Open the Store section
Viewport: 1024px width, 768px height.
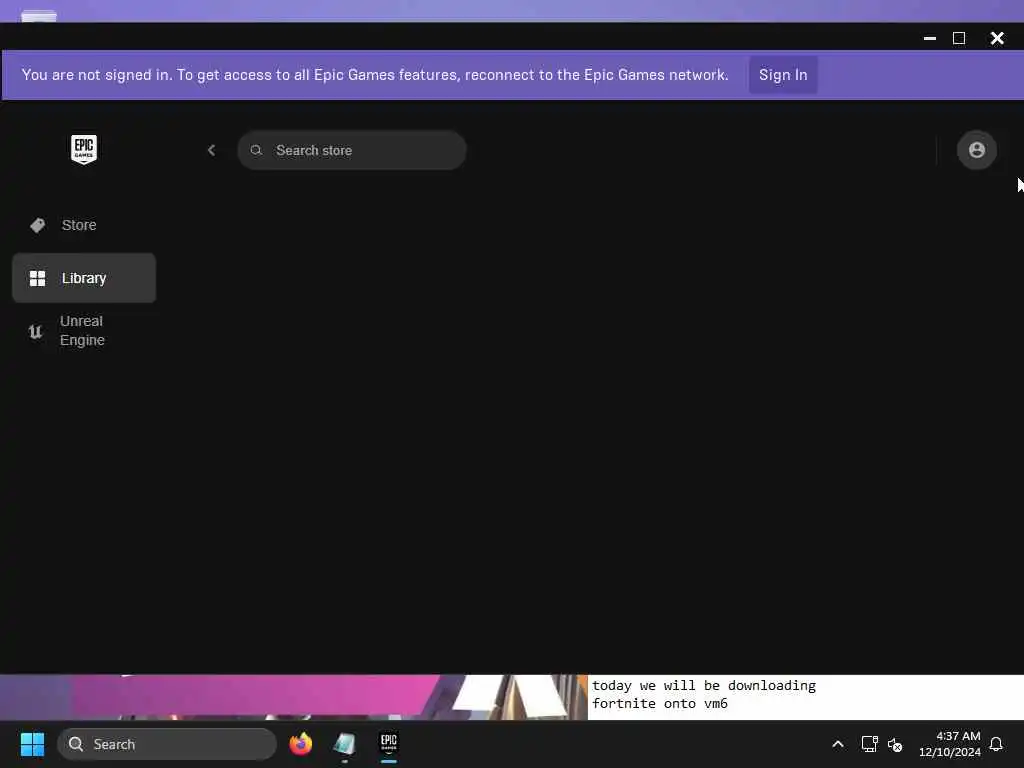pos(84,225)
